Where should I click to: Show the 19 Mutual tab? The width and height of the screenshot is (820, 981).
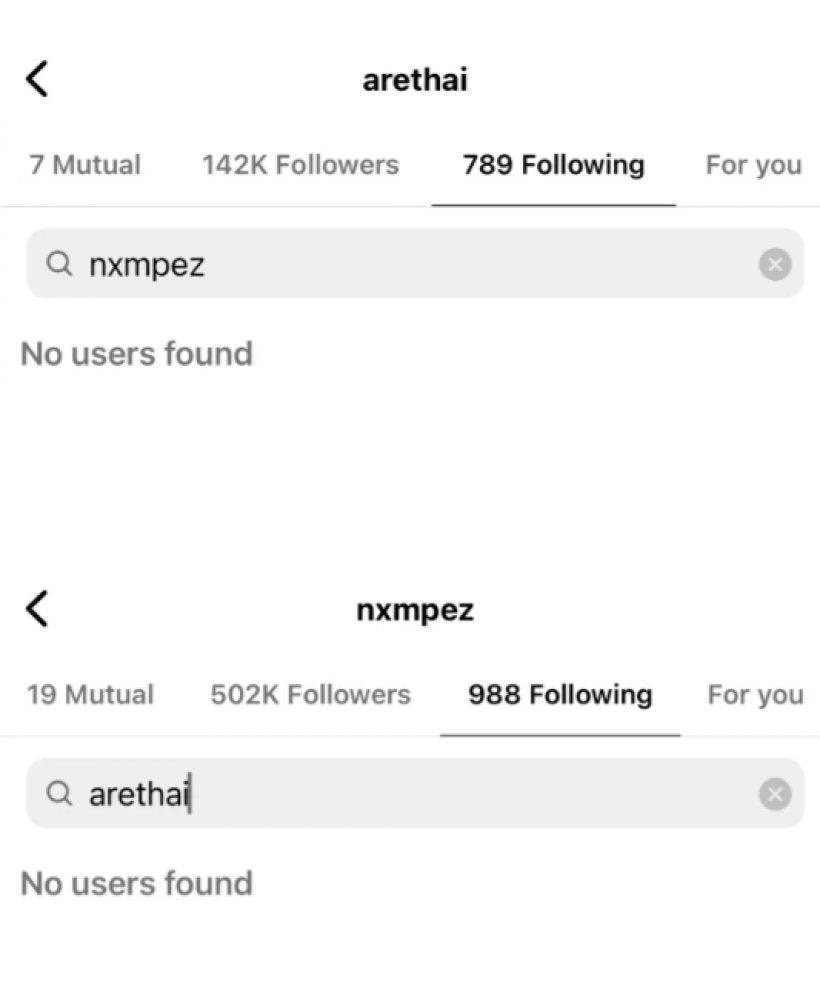[90, 695]
